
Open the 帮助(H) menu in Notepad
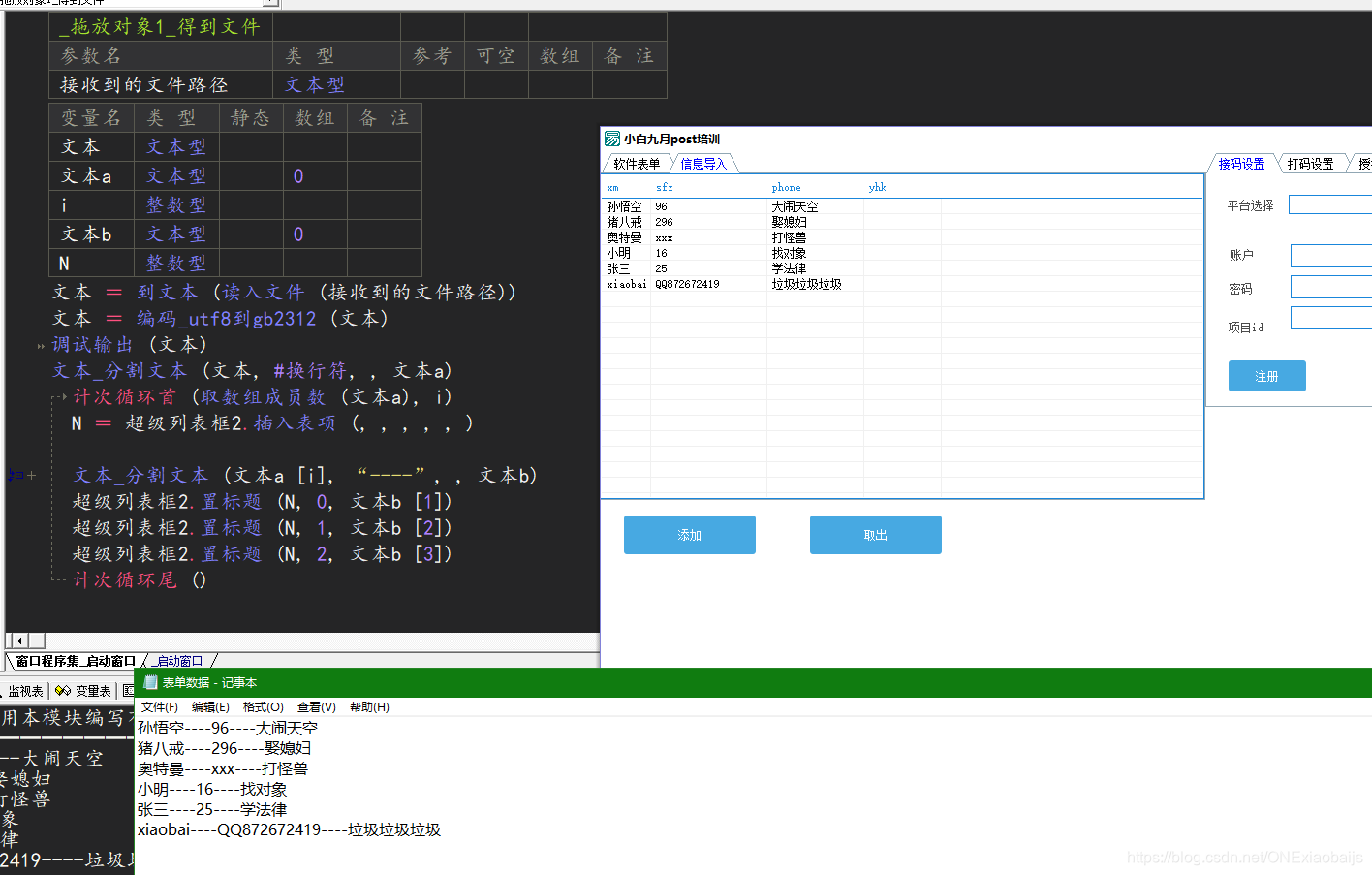(x=369, y=707)
